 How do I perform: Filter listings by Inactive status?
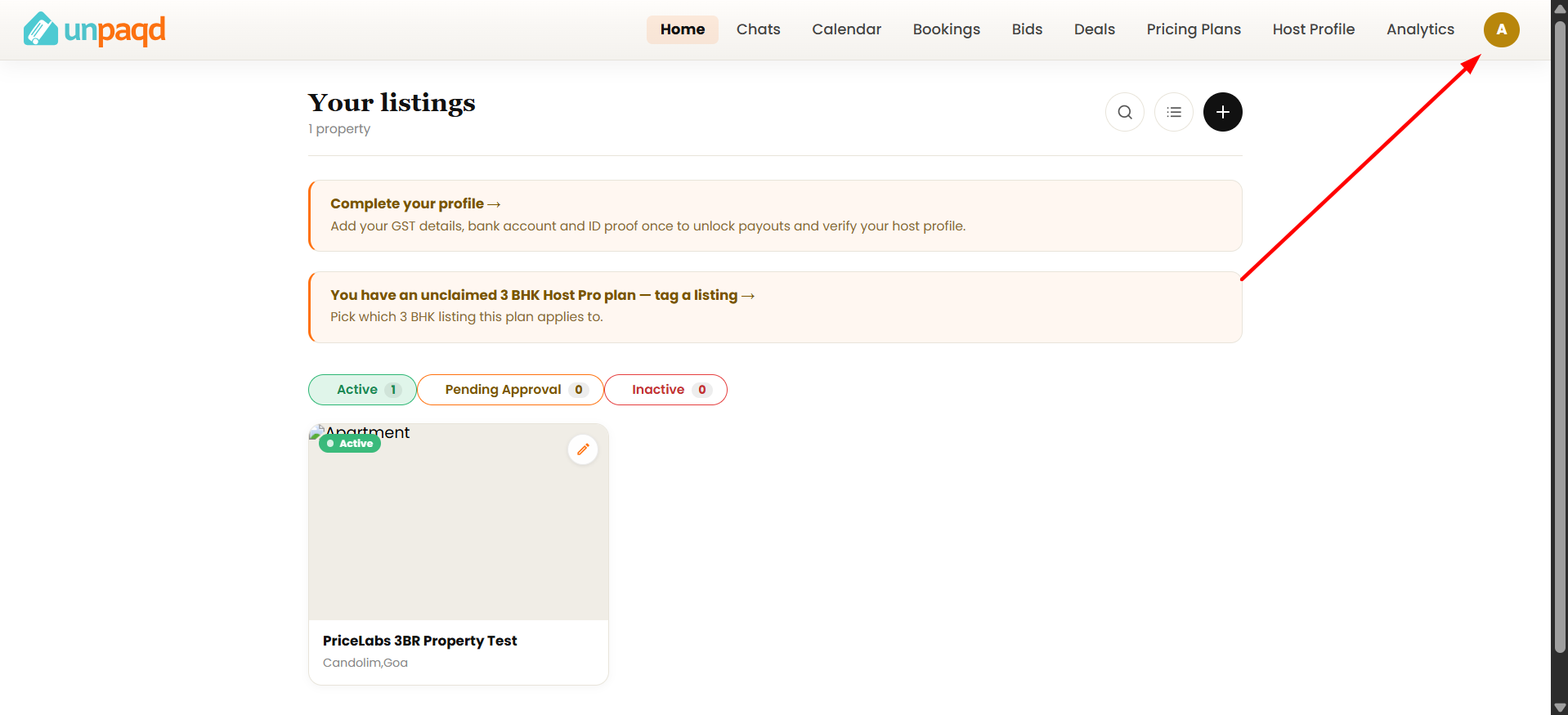point(665,390)
